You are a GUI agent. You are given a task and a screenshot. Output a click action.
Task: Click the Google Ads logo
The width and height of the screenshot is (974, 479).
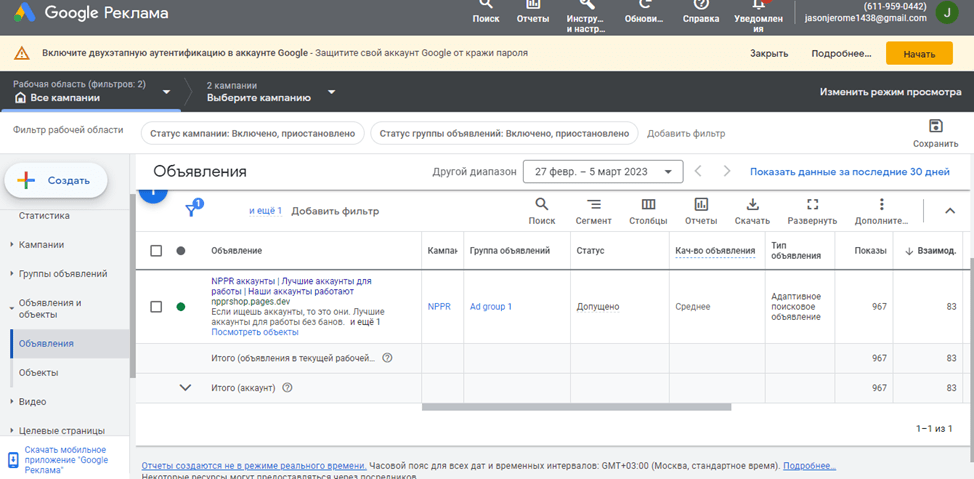point(25,11)
